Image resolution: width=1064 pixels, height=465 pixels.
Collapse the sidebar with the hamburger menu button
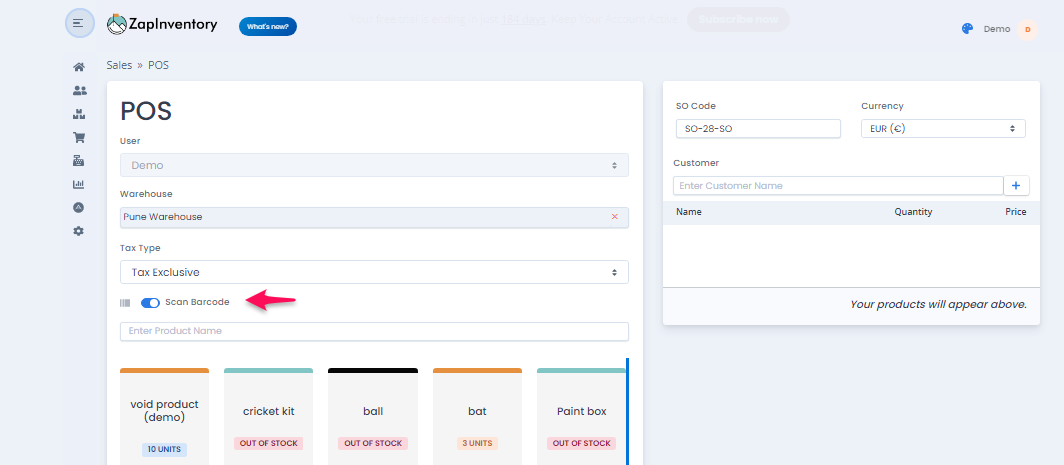coord(79,23)
